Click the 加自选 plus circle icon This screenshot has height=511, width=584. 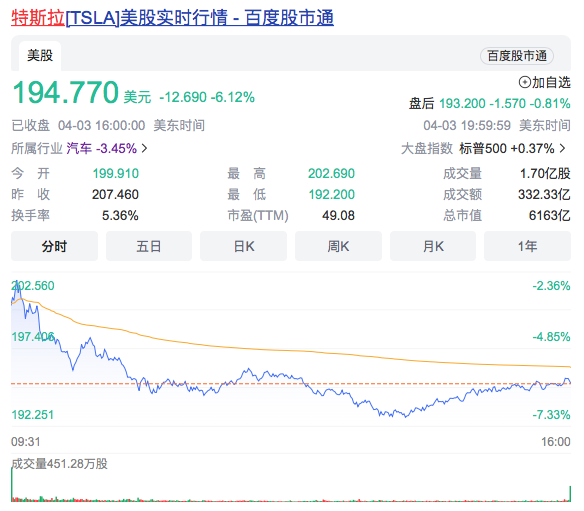pyautogui.click(x=524, y=82)
